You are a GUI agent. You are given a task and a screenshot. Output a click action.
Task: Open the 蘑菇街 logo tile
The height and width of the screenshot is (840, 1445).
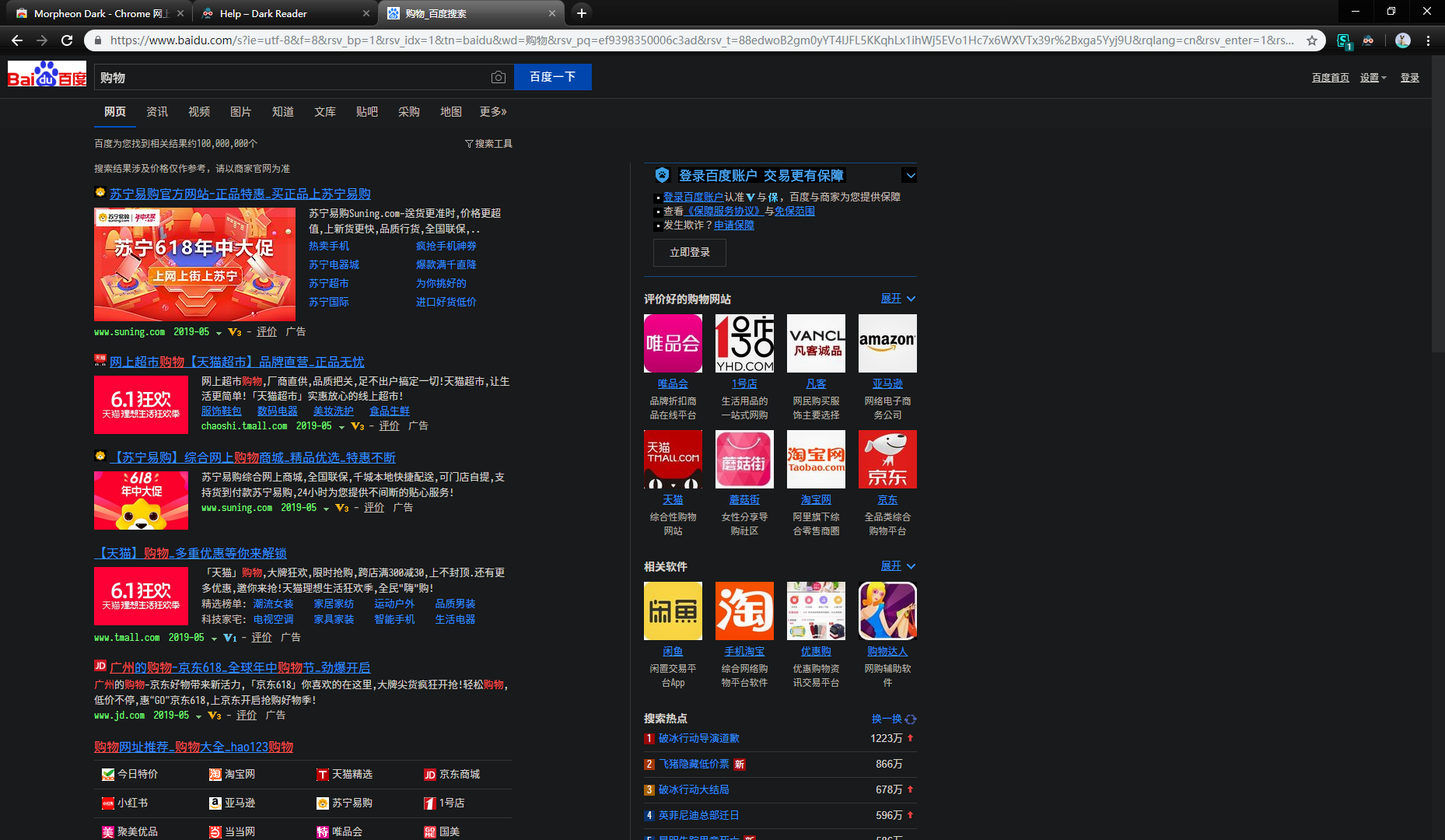coord(744,459)
